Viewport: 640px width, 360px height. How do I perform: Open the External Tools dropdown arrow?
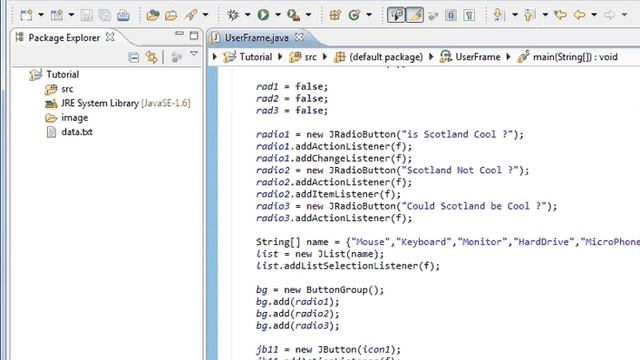(308, 15)
